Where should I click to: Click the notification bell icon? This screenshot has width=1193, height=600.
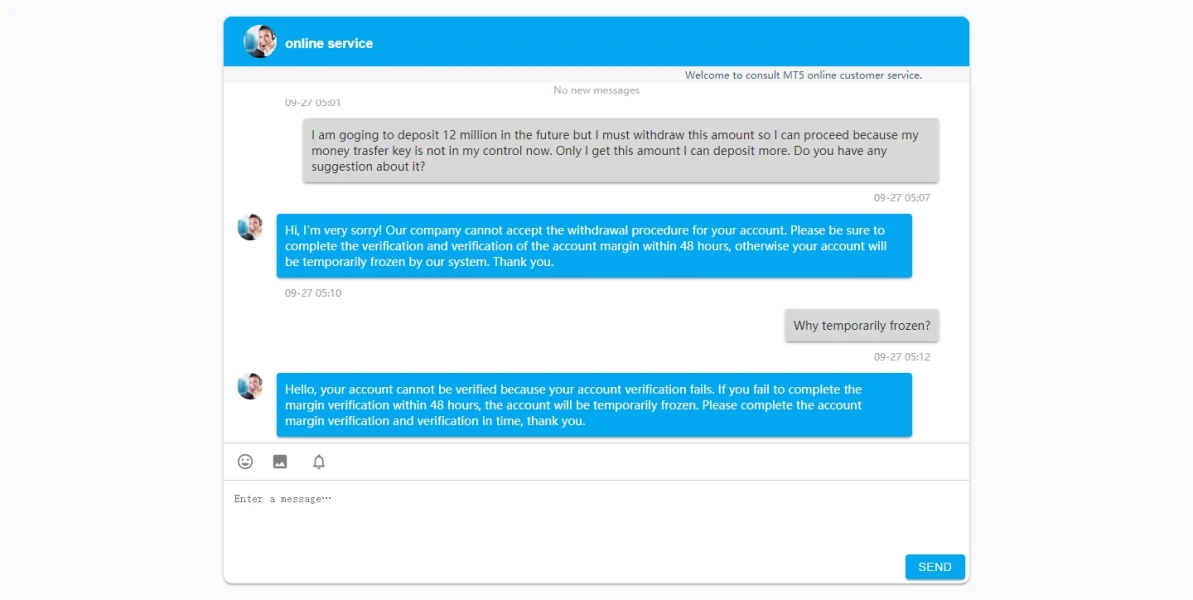click(319, 462)
